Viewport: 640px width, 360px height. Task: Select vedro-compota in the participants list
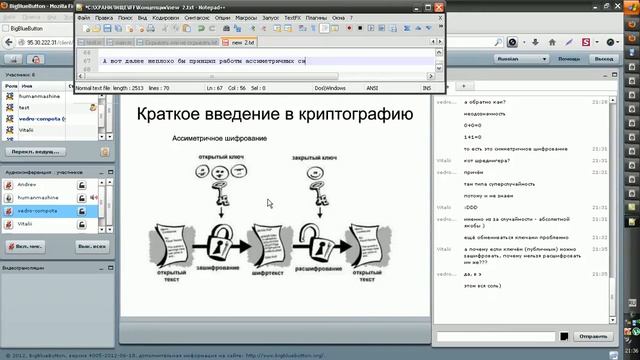42,119
